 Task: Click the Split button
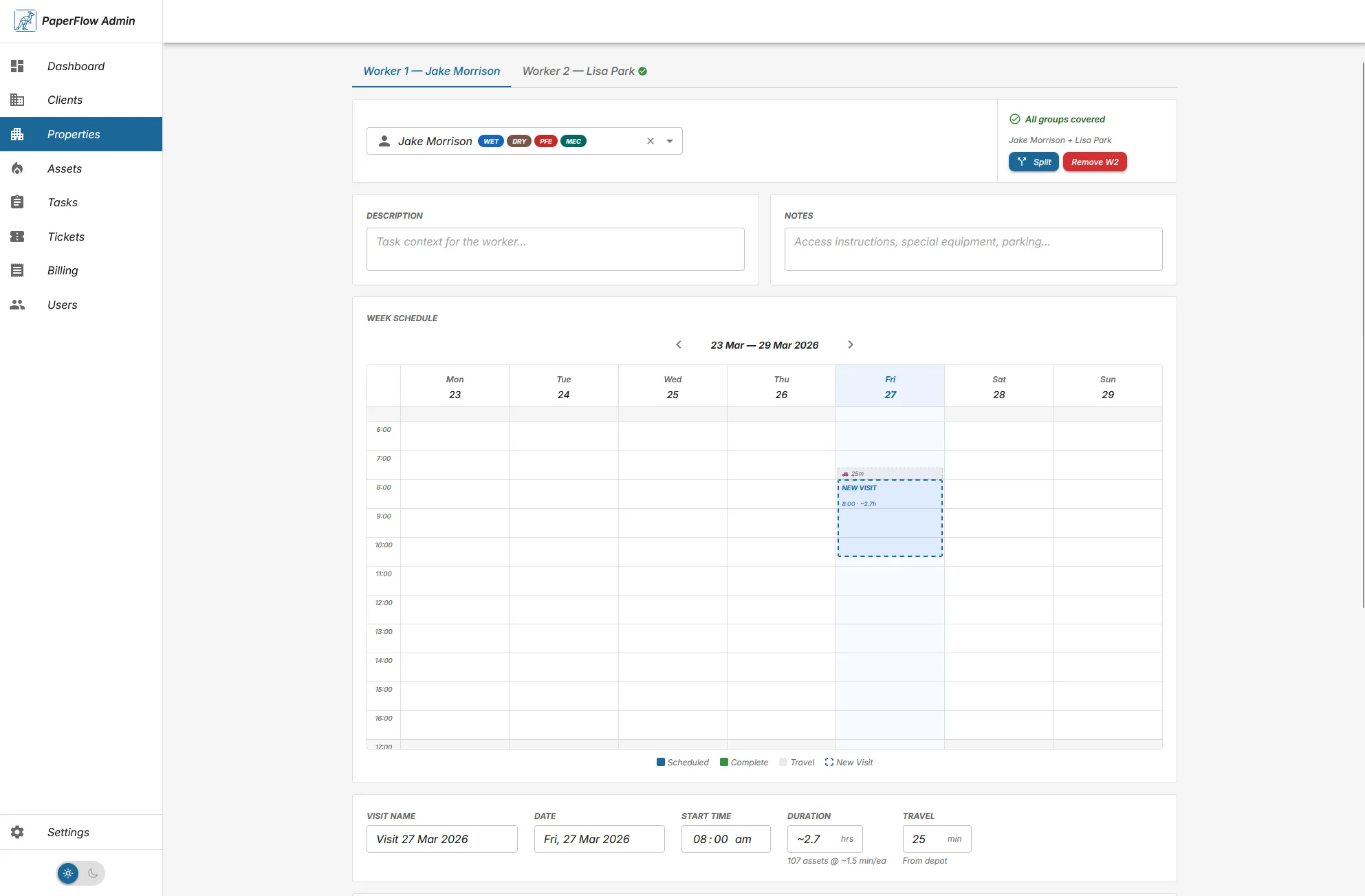1034,162
